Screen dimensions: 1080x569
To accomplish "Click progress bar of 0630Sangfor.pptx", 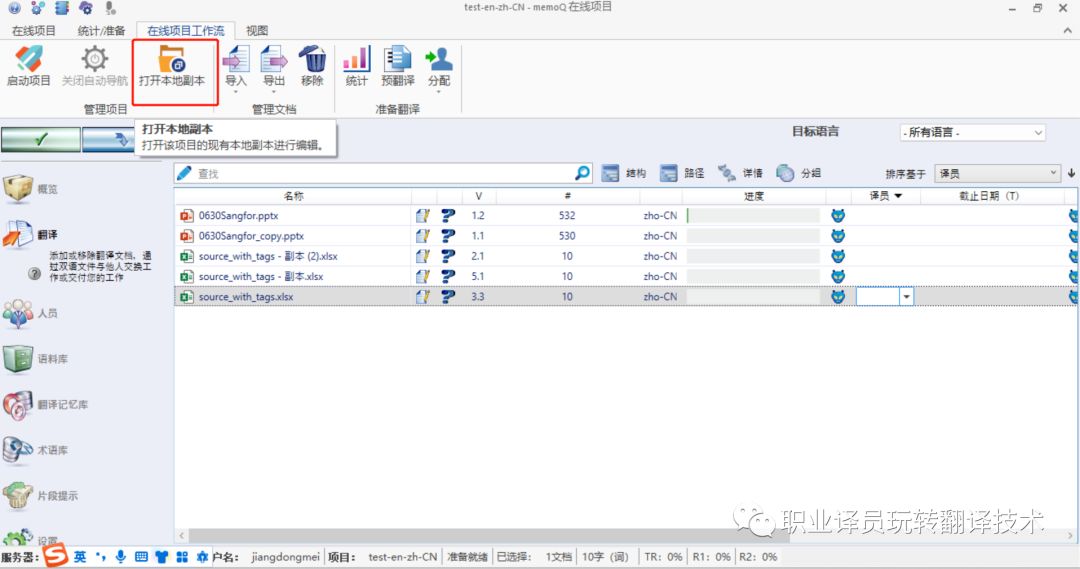I will point(754,216).
